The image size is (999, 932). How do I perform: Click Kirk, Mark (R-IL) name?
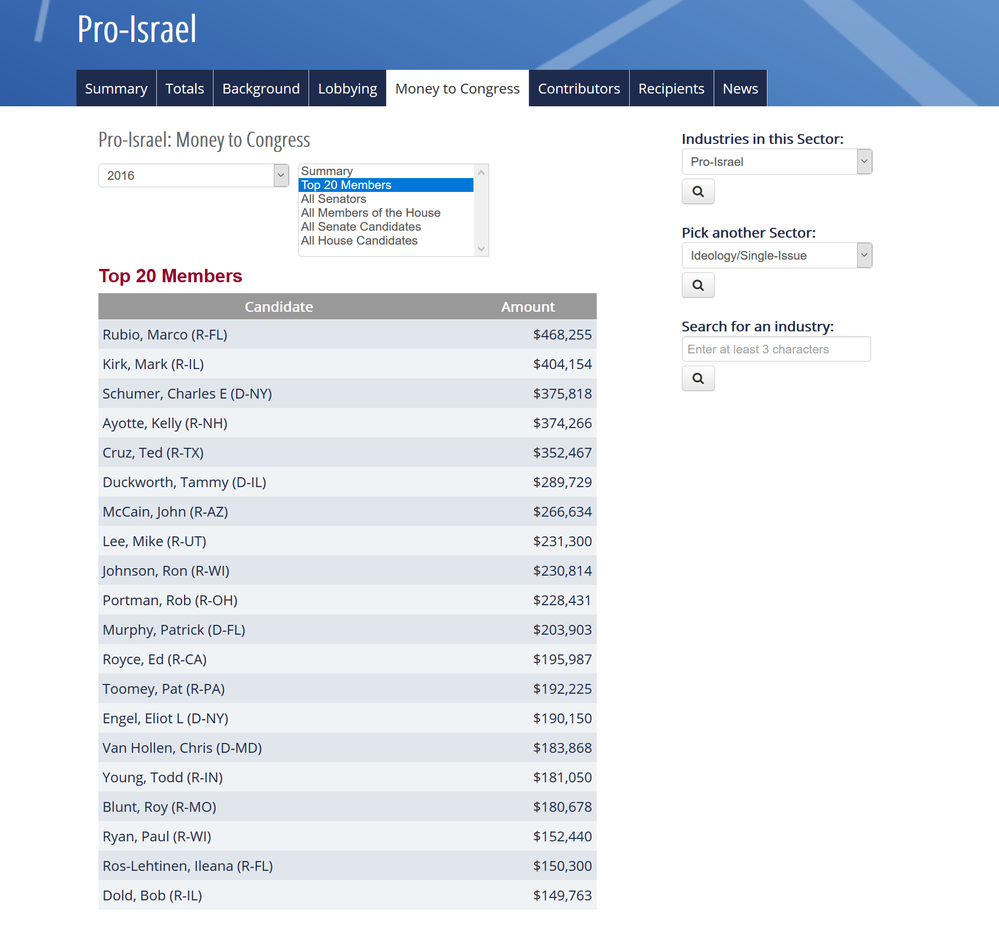pyautogui.click(x=153, y=364)
